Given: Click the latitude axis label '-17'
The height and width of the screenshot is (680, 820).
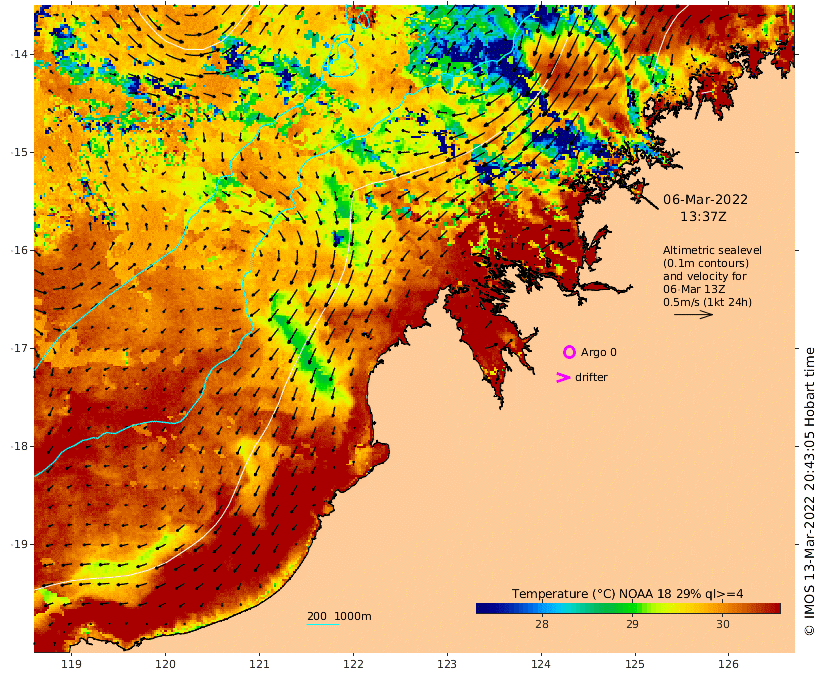Looking at the screenshot, I should click(19, 348).
